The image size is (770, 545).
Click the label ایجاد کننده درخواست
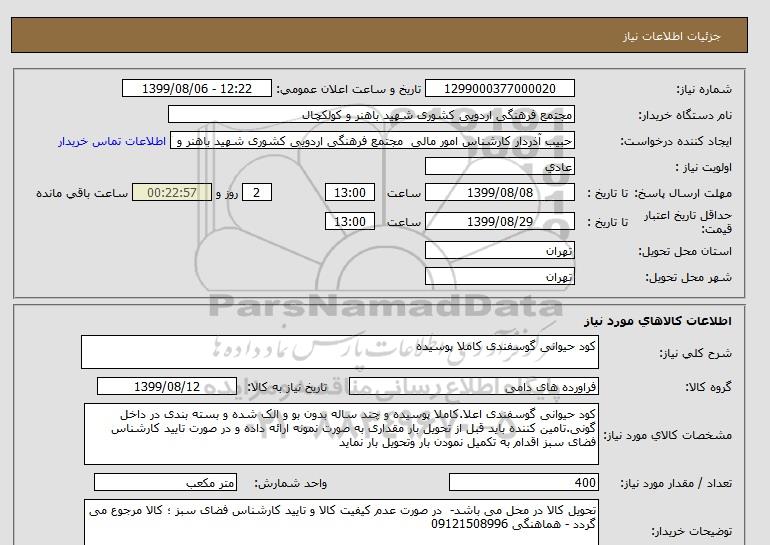point(676,141)
